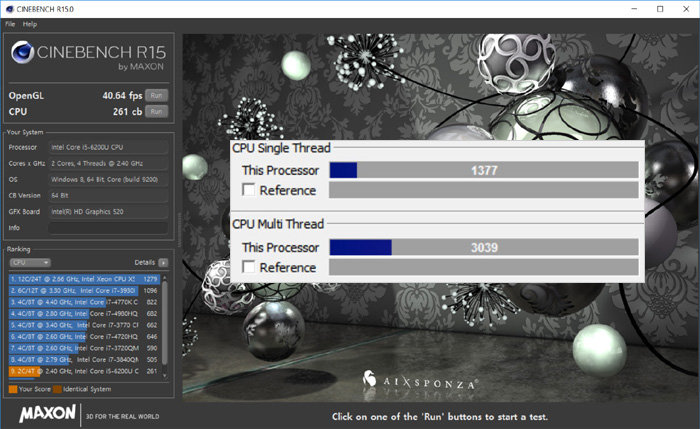Image resolution: width=700 pixels, height=429 pixels.
Task: Select ranking row 3 i7-4770K 822
Action: click(84, 302)
